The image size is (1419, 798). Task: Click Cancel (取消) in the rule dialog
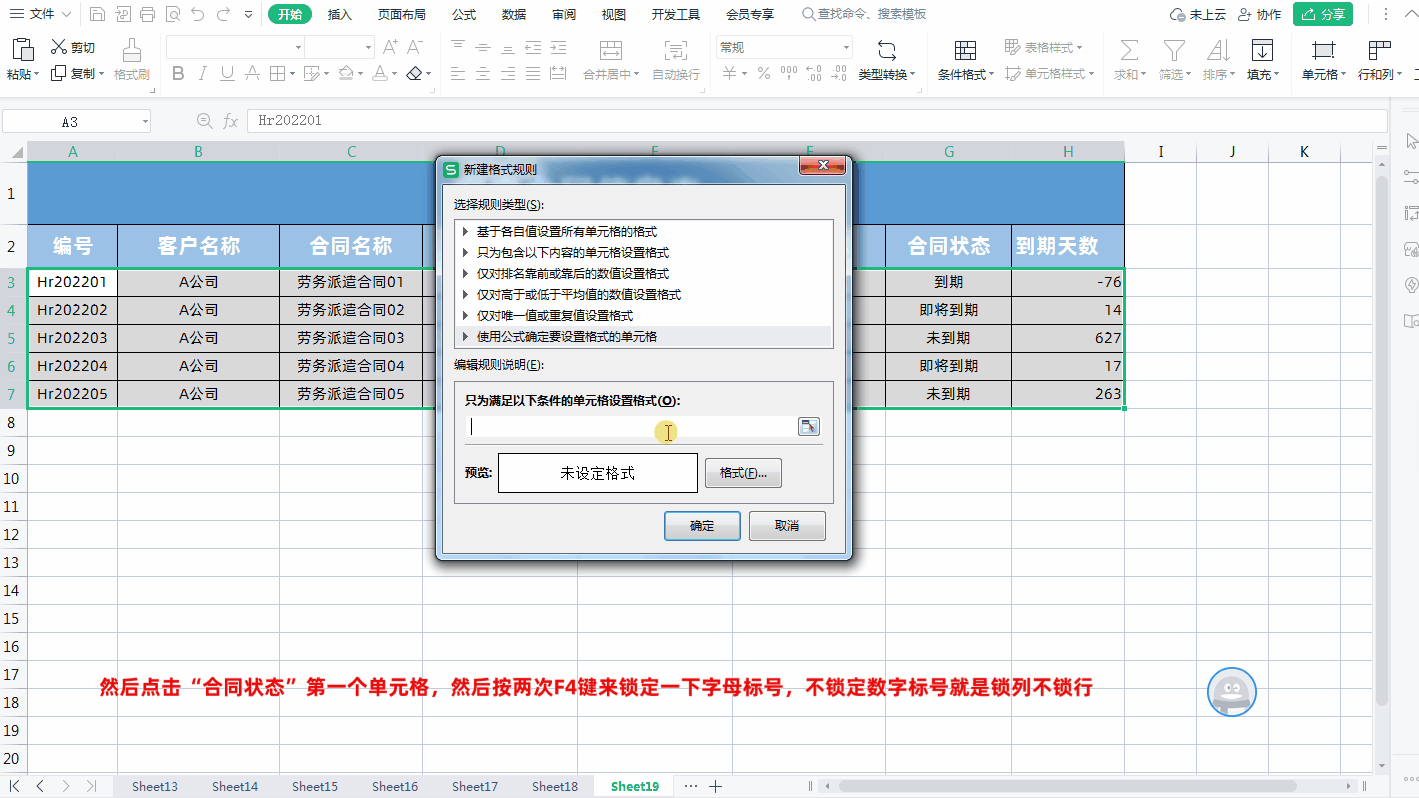[787, 525]
